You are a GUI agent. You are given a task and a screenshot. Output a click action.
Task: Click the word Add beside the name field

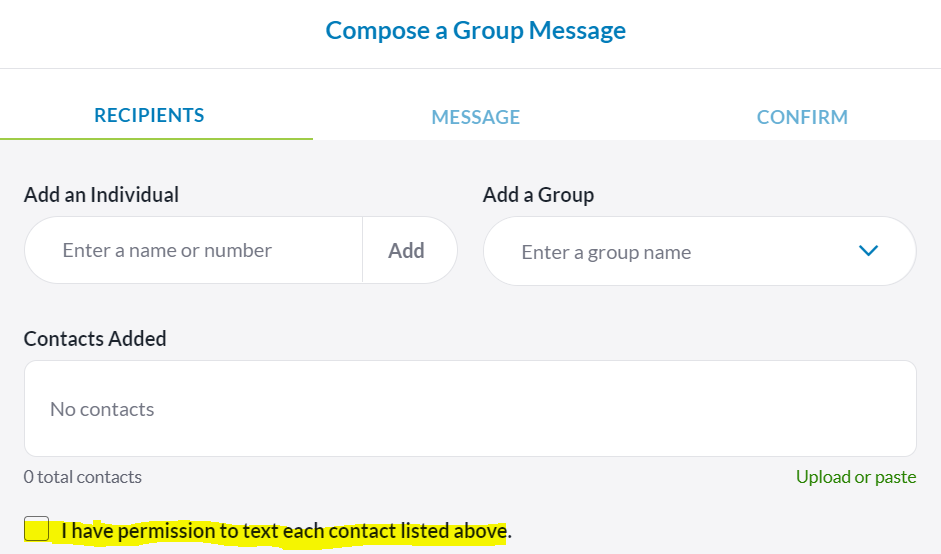tap(406, 250)
